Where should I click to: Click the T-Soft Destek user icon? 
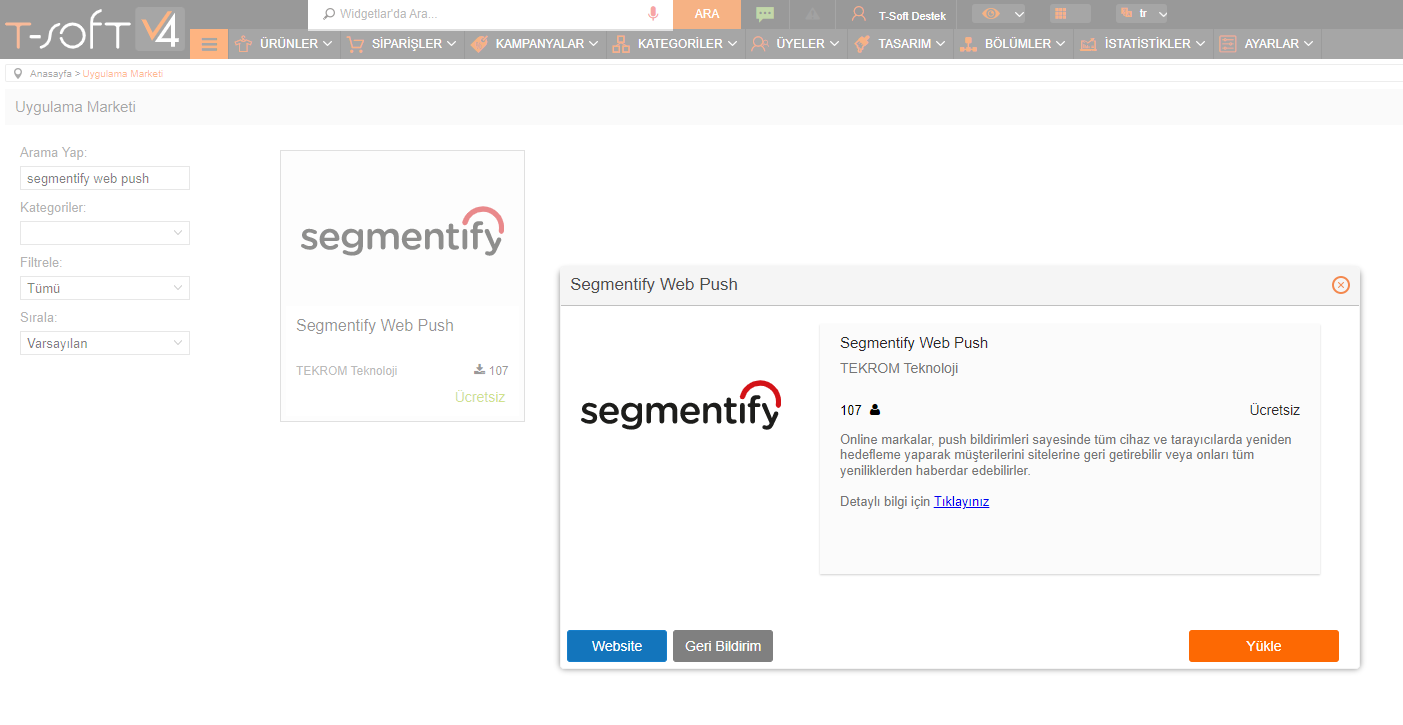tap(859, 14)
